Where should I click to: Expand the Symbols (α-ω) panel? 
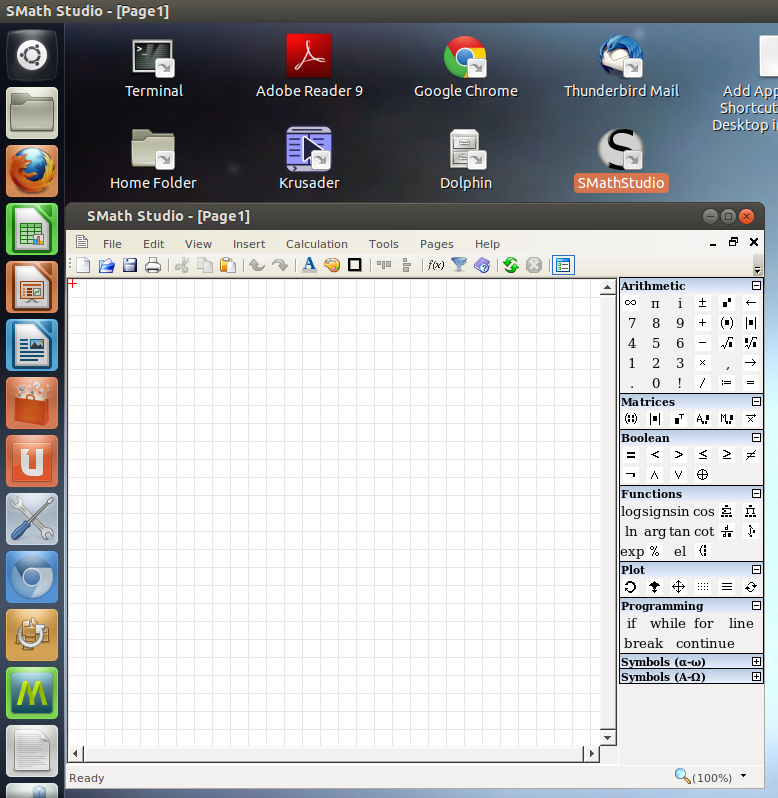coord(756,662)
